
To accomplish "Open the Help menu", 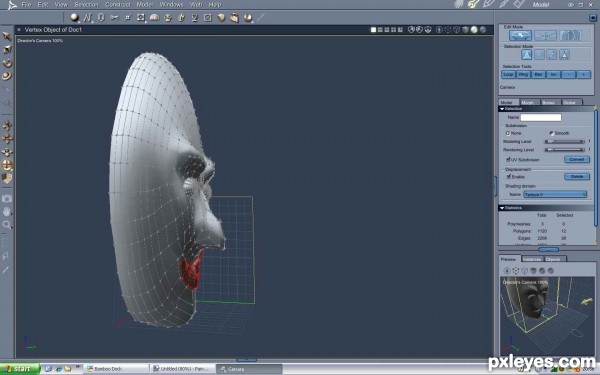I will point(215,5).
